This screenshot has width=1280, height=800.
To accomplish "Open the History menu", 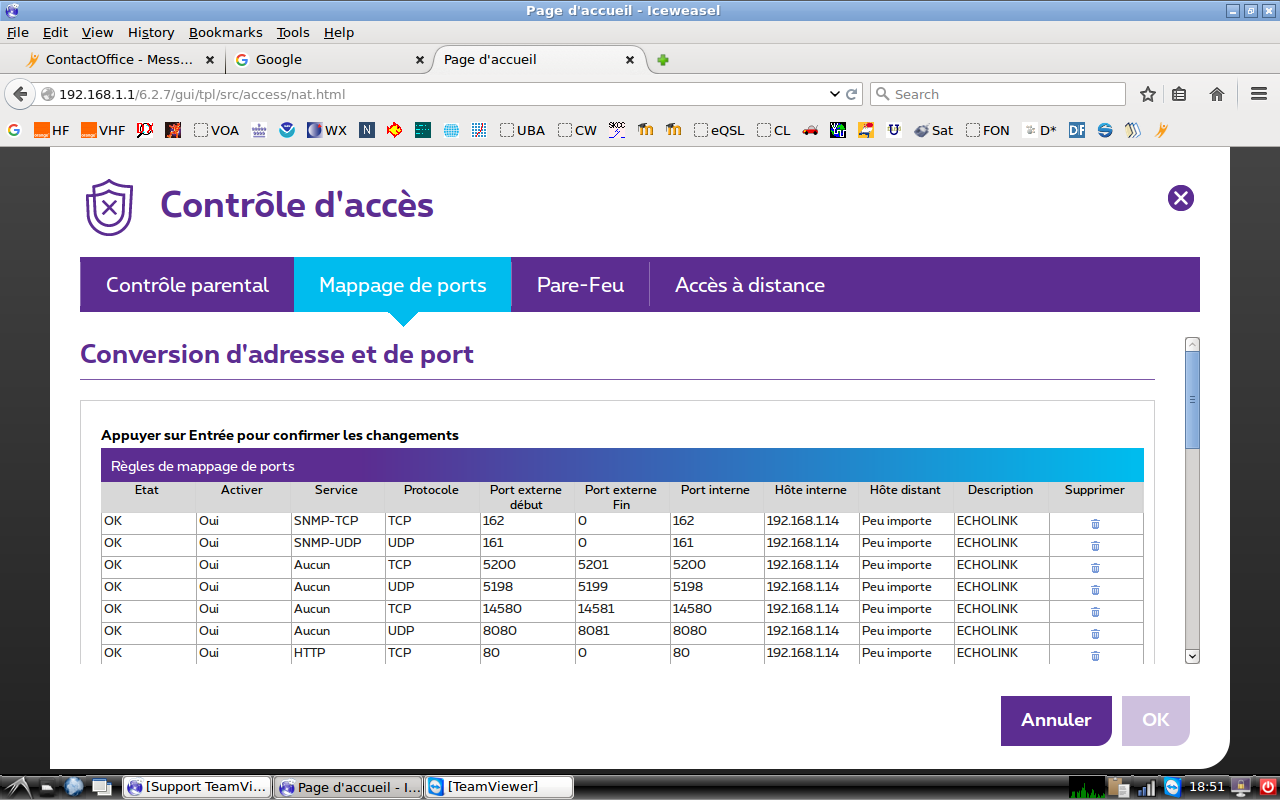I will coord(151,32).
